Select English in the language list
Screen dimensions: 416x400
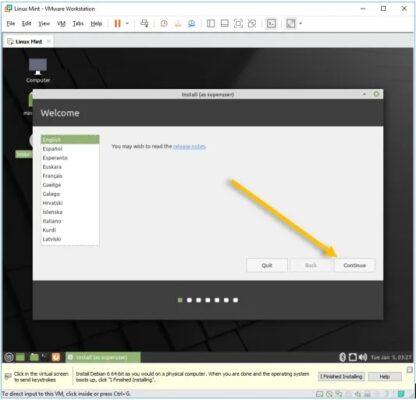tap(70, 140)
